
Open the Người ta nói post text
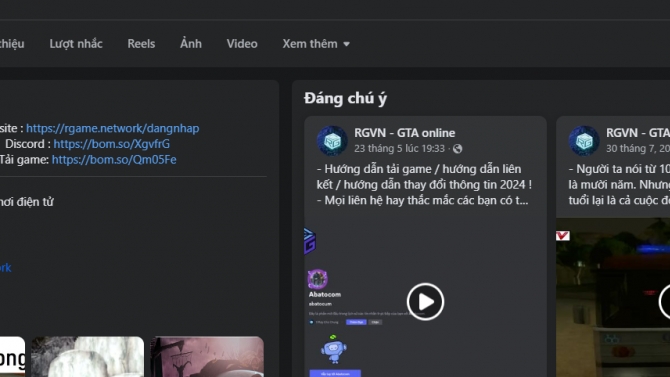click(619, 185)
